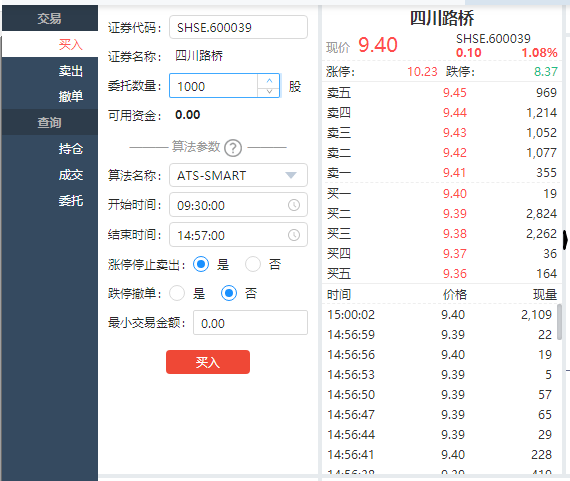Click the 1.08% change percentage
Screen dimensions: 570x481
(539, 53)
